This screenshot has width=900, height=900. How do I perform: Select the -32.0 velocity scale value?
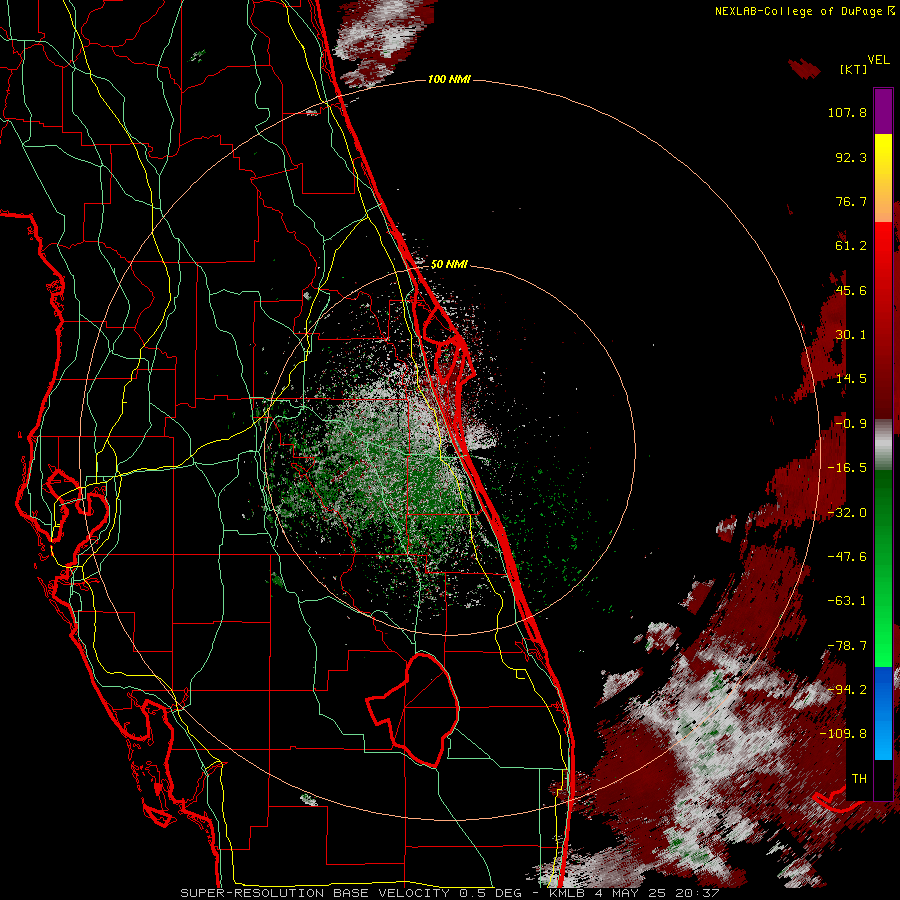(847, 513)
